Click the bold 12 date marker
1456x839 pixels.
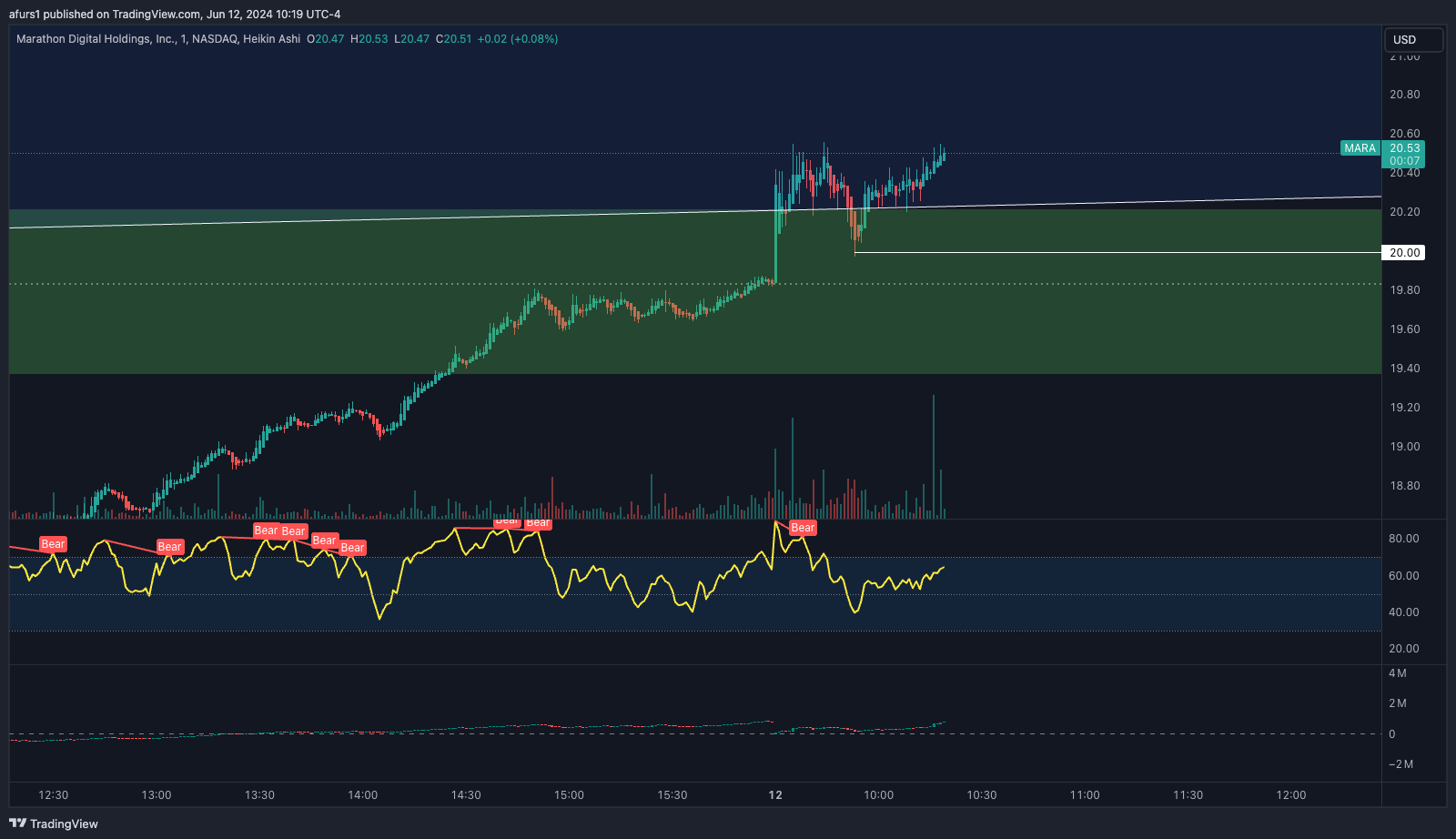click(775, 795)
